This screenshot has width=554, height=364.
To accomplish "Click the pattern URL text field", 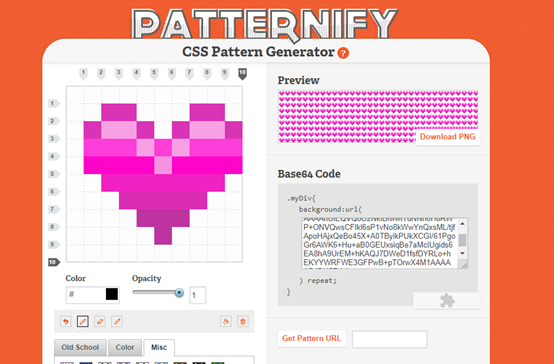I will (x=390, y=339).
